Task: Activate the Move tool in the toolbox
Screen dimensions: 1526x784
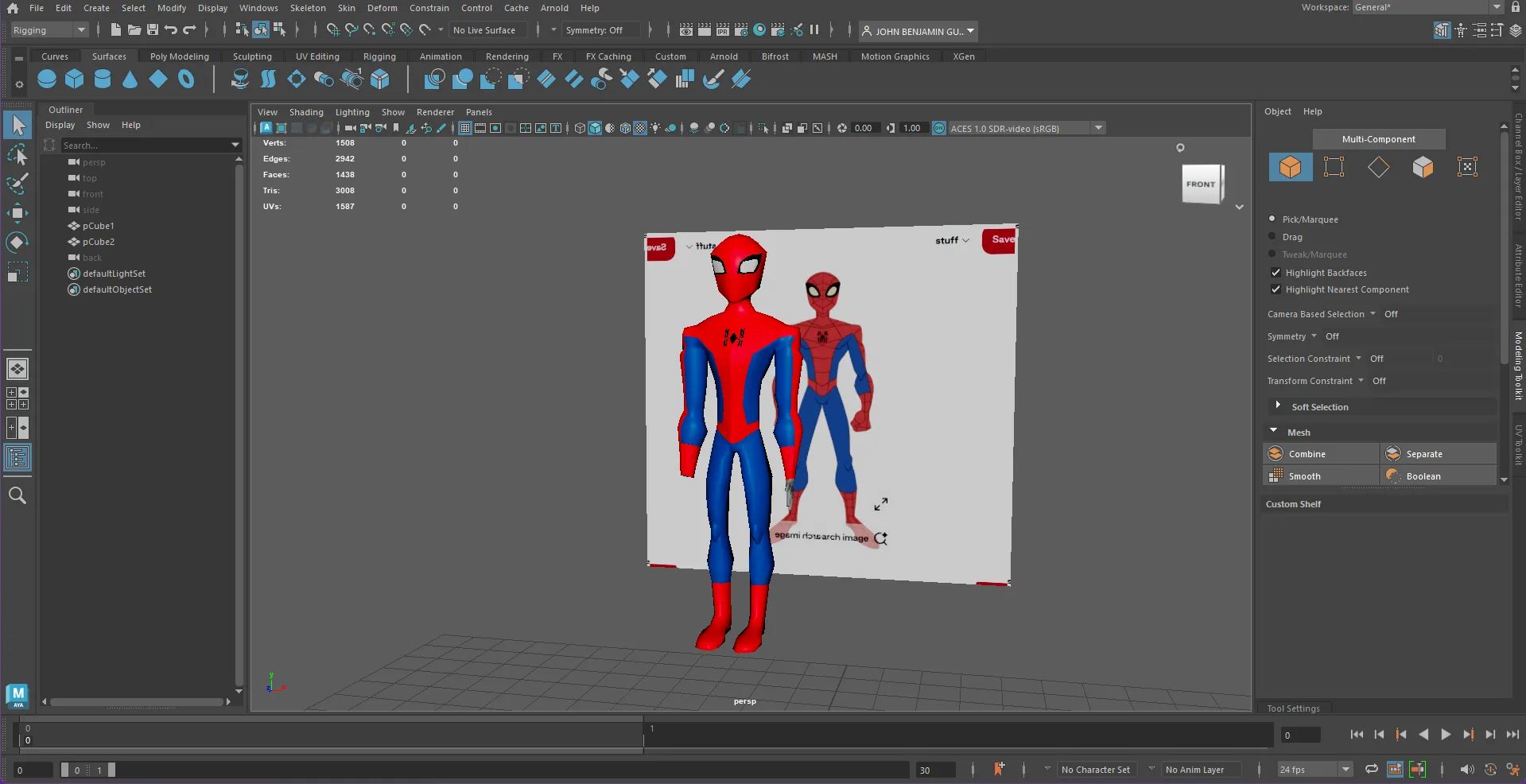Action: coord(17,213)
